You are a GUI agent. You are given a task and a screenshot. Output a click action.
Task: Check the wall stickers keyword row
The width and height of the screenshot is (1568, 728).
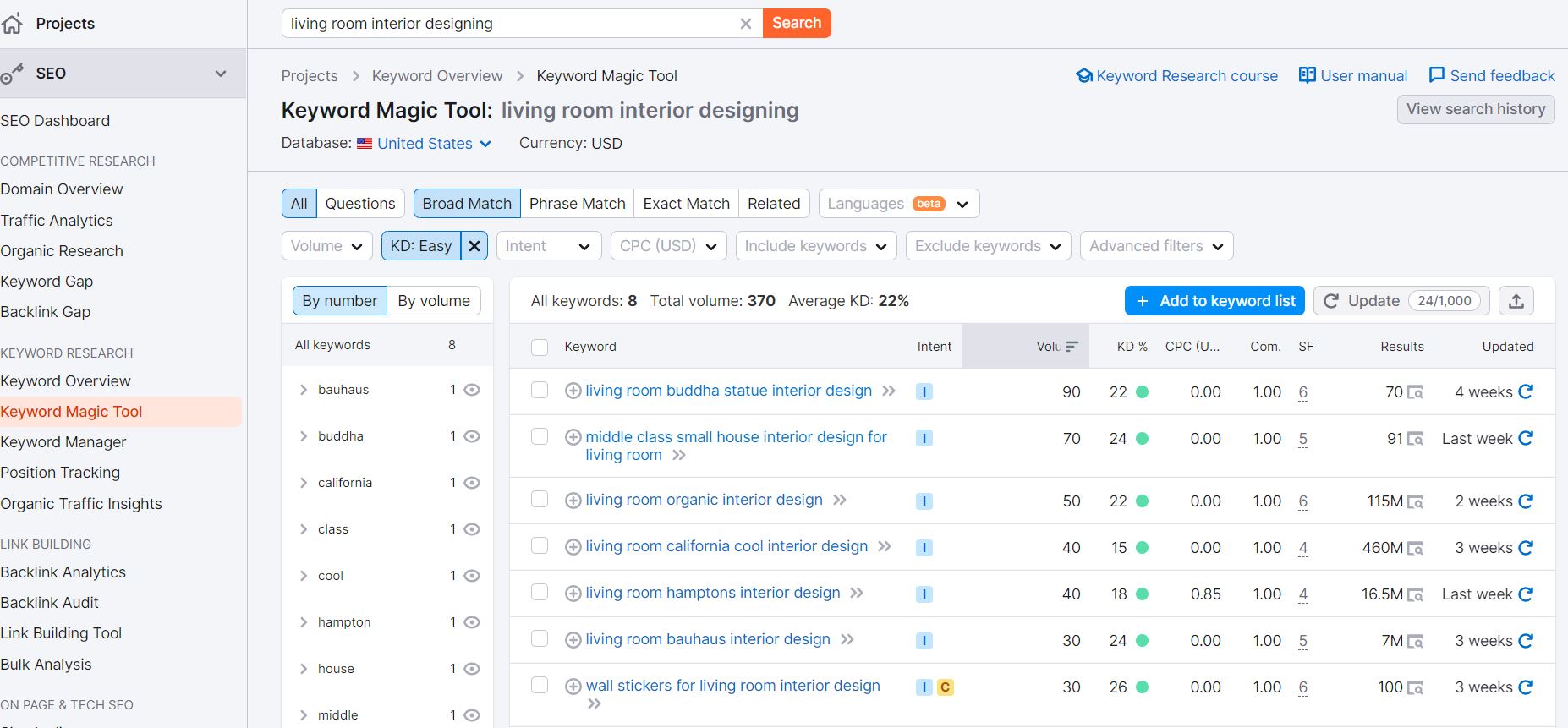click(x=540, y=686)
